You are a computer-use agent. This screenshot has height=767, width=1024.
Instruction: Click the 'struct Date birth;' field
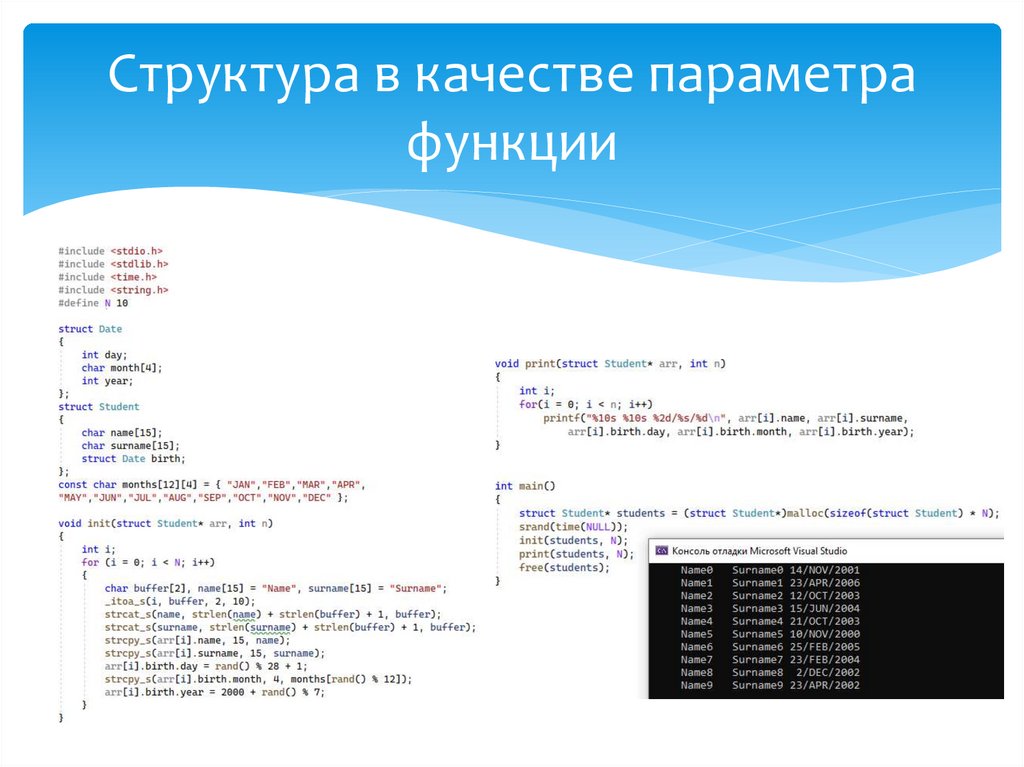(133, 459)
